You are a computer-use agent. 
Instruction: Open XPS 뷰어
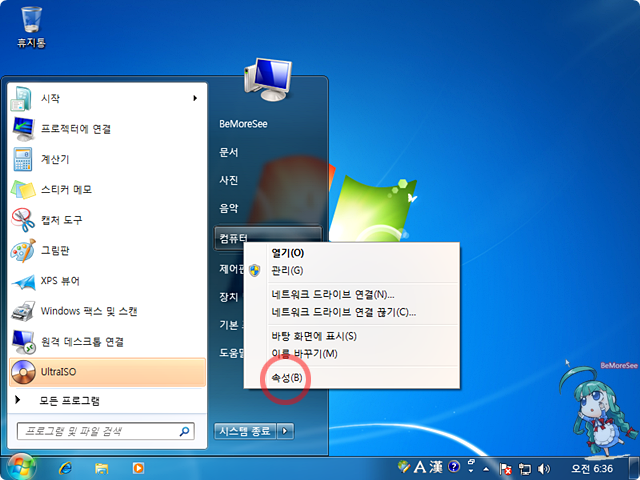pos(60,281)
